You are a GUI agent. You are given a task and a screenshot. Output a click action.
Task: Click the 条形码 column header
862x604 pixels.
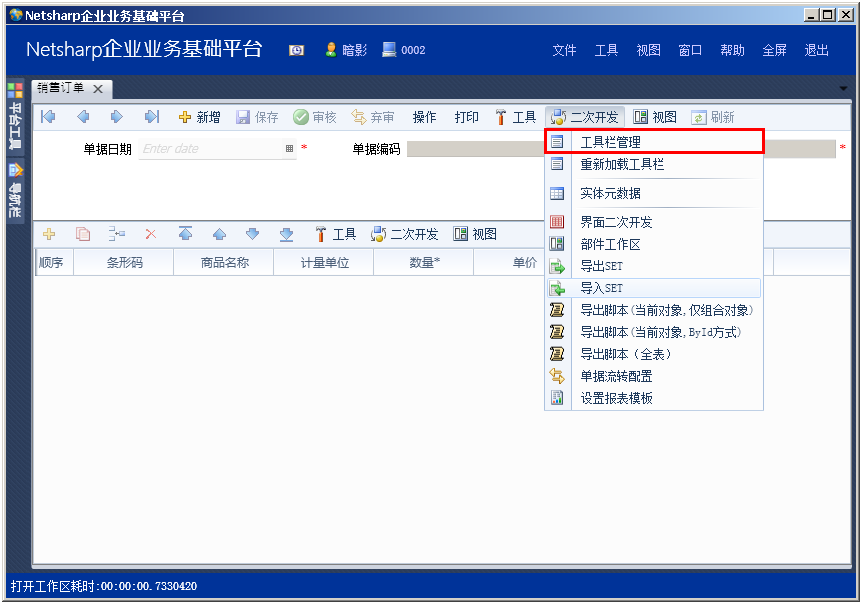pyautogui.click(x=124, y=262)
